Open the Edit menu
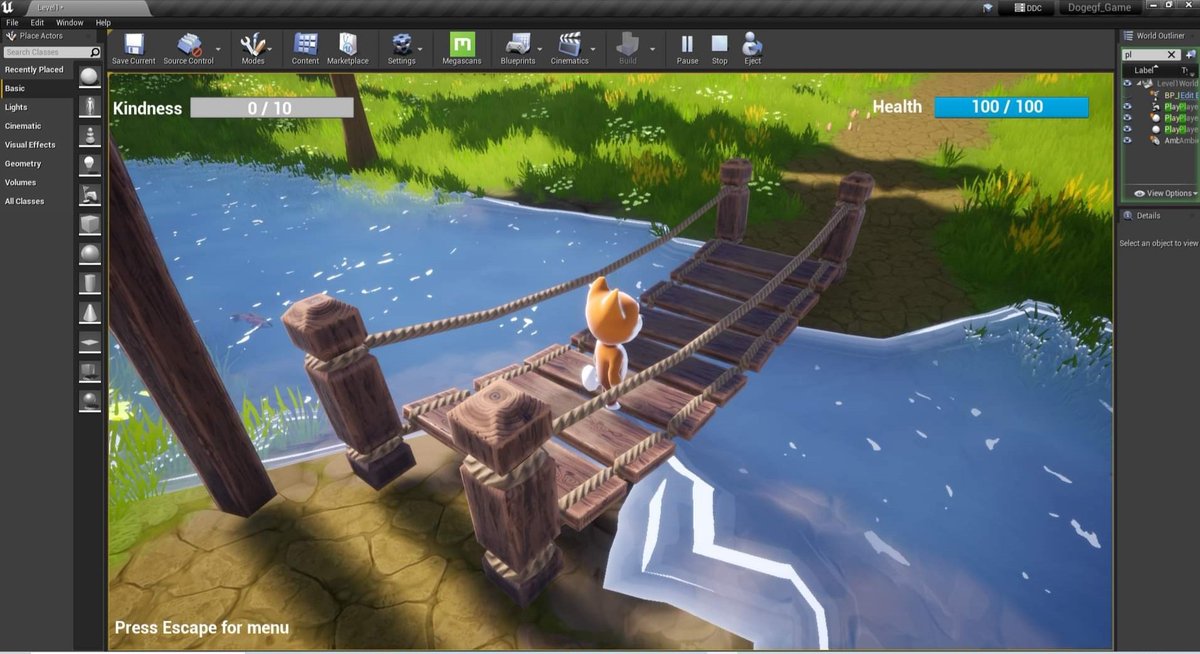 (x=37, y=22)
